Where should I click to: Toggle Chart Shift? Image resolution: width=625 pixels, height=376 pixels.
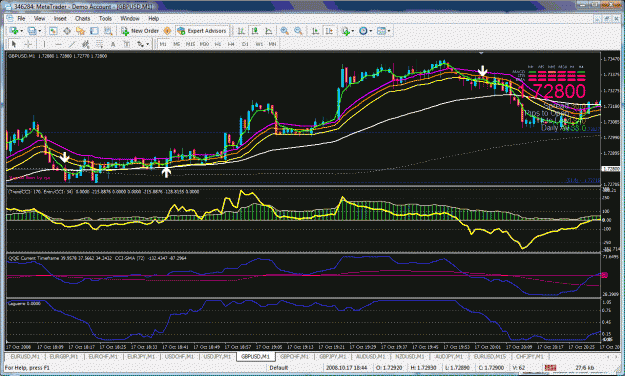point(329,31)
